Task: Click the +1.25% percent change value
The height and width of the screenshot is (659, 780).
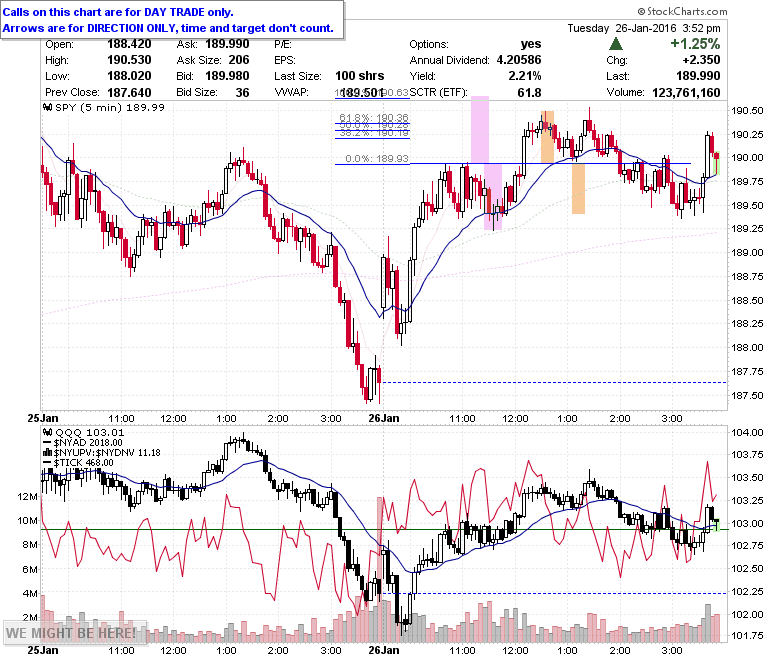Action: coord(695,44)
